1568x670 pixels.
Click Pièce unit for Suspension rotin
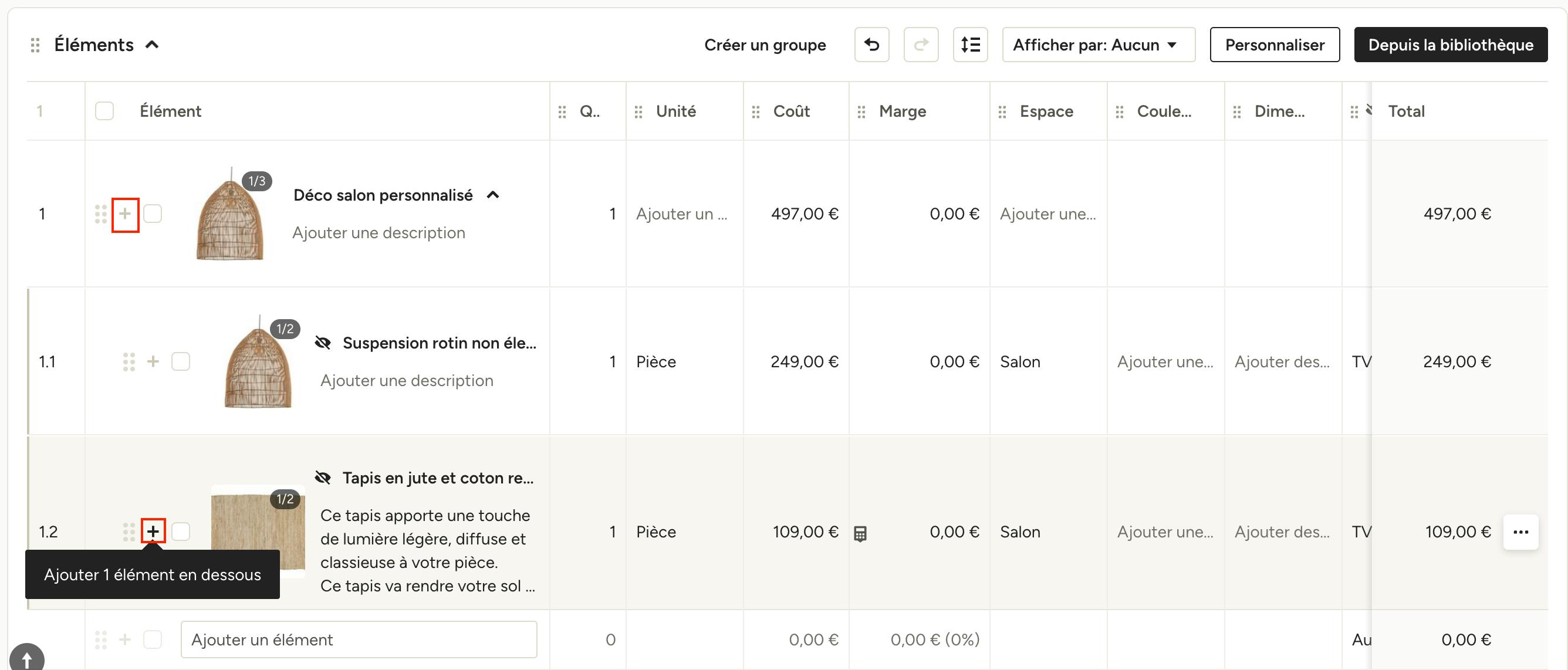[x=656, y=362]
